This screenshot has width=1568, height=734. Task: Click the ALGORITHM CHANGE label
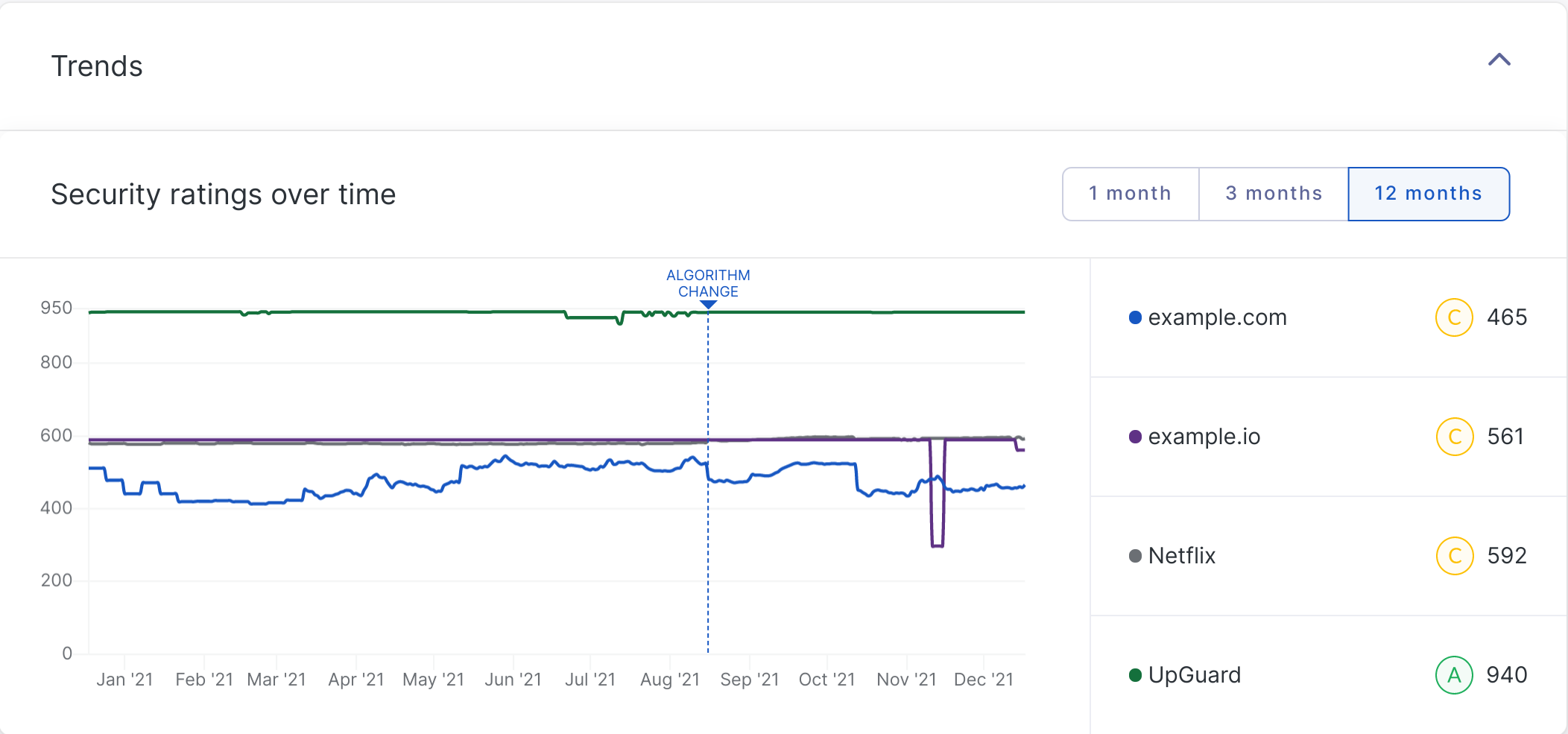(708, 283)
